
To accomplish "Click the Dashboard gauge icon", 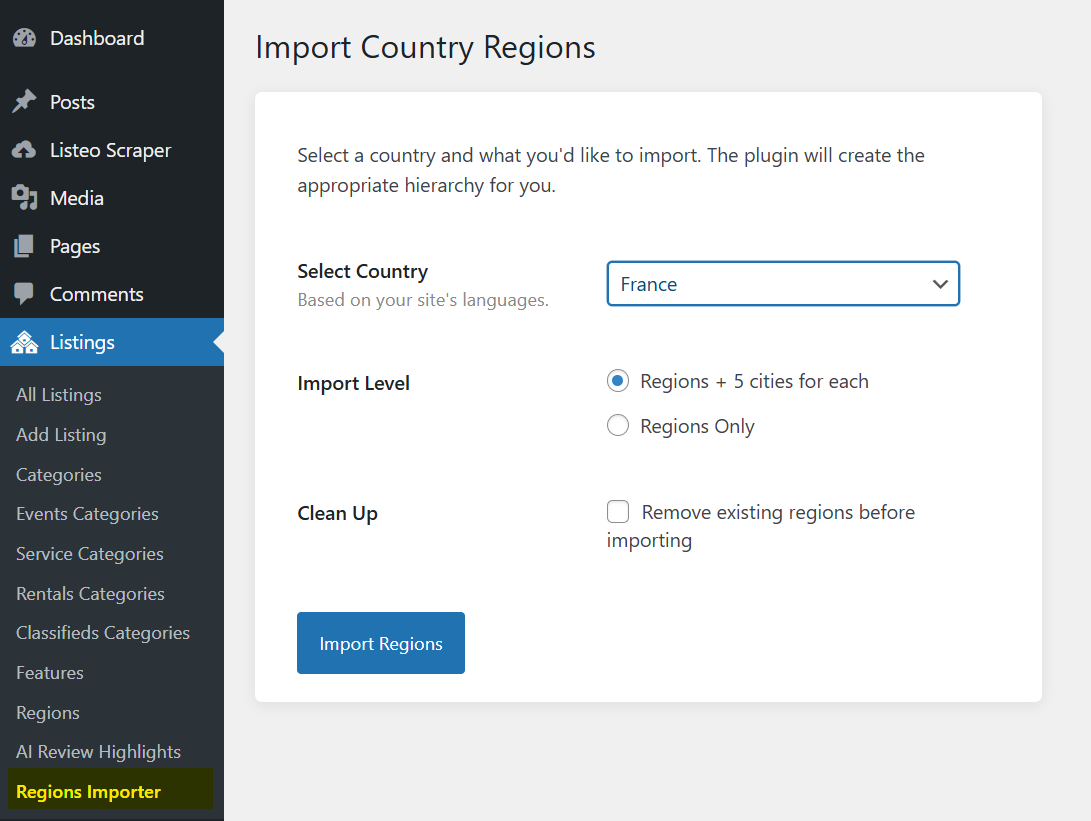I will pyautogui.click(x=24, y=39).
